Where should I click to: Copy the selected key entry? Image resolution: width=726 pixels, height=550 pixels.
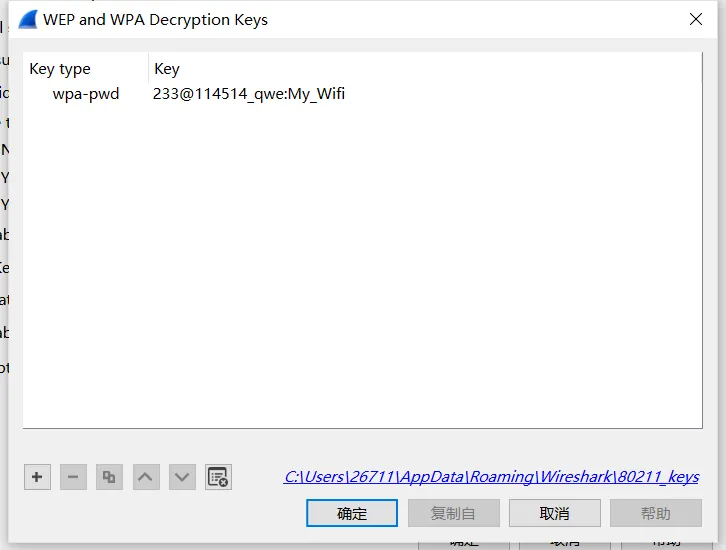(x=109, y=477)
